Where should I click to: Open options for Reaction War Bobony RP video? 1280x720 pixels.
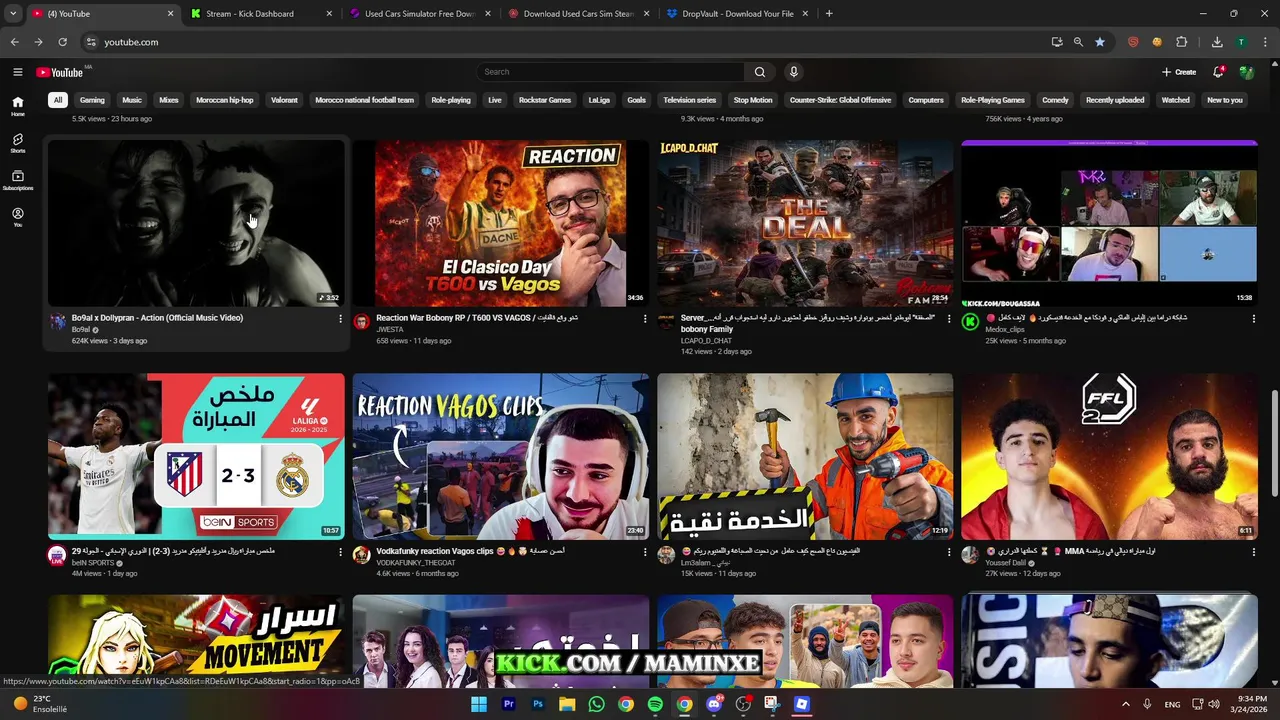(x=645, y=319)
